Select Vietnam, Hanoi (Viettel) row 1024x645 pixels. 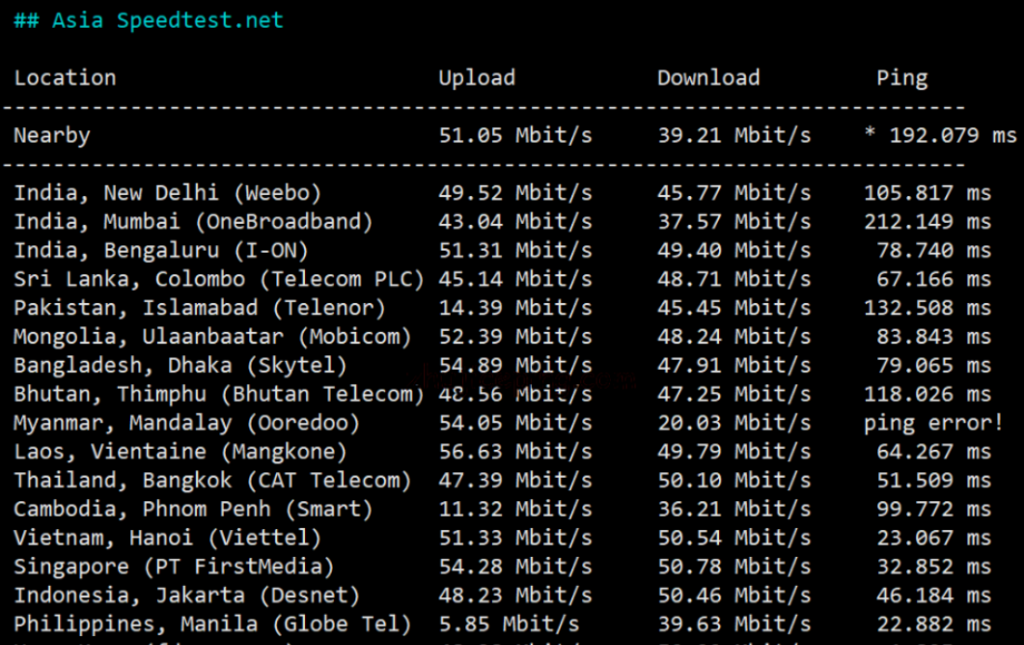tap(168, 539)
